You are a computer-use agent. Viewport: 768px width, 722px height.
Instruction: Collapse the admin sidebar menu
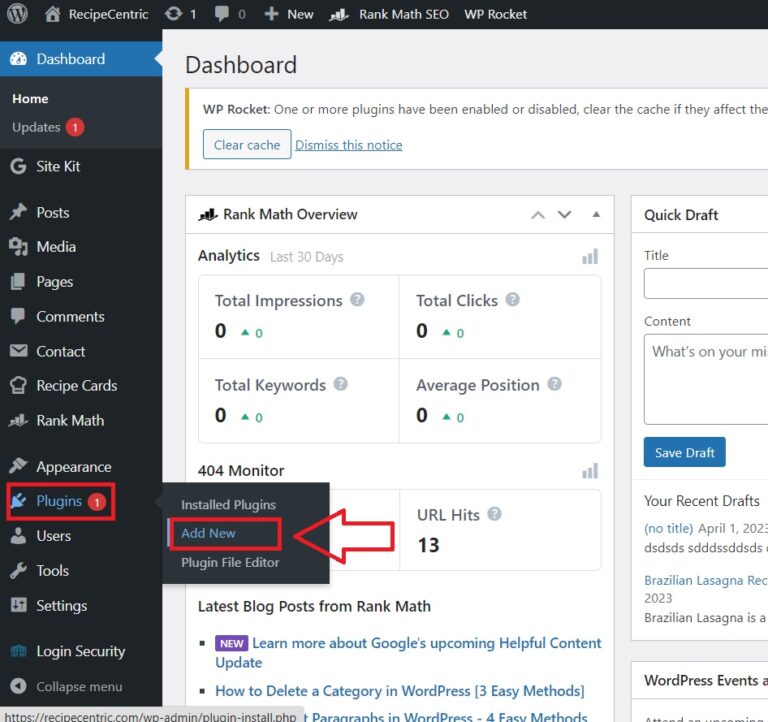coord(67,687)
